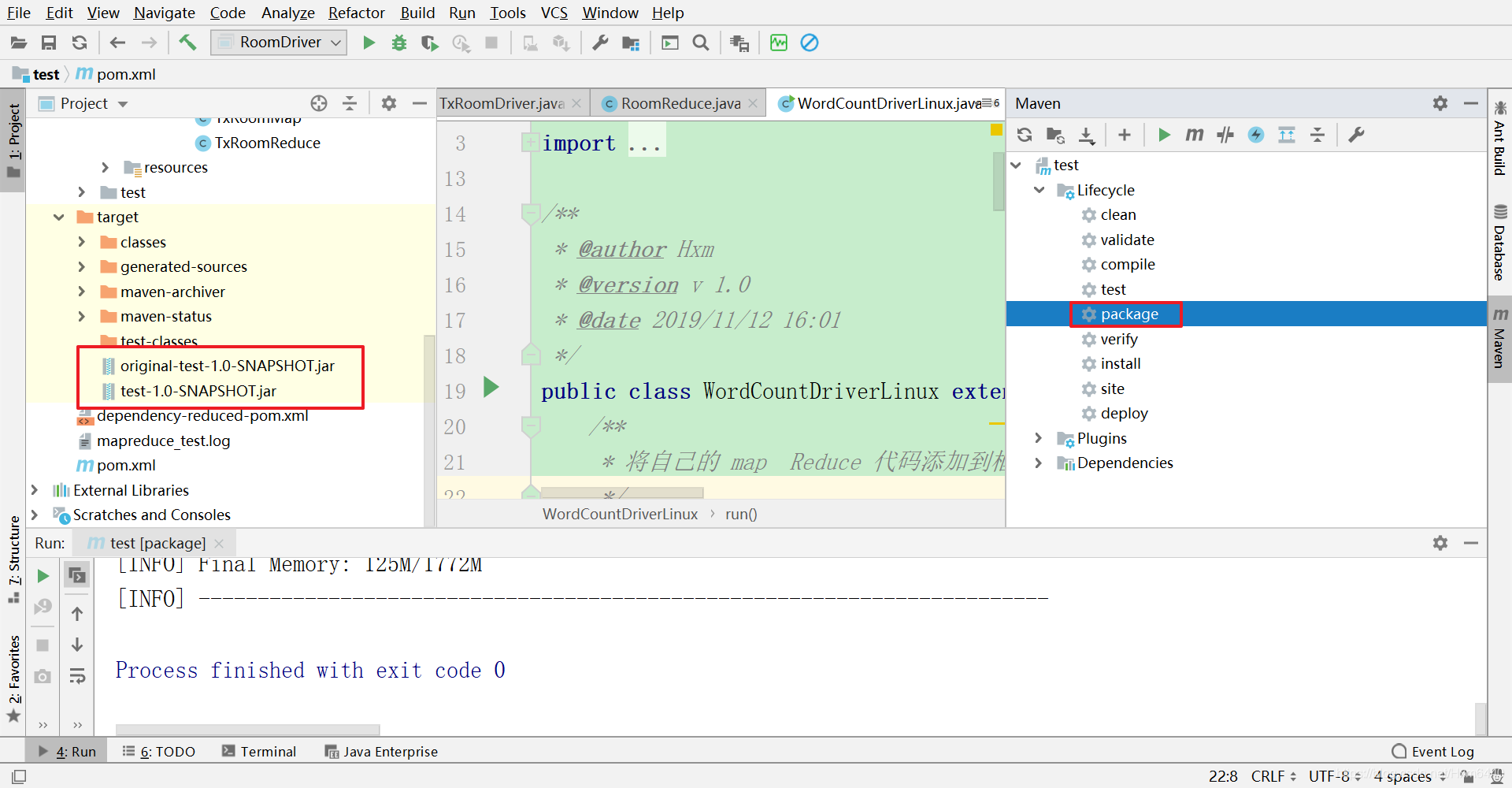The image size is (1512, 788).
Task: Open the Event Log
Action: (1433, 751)
